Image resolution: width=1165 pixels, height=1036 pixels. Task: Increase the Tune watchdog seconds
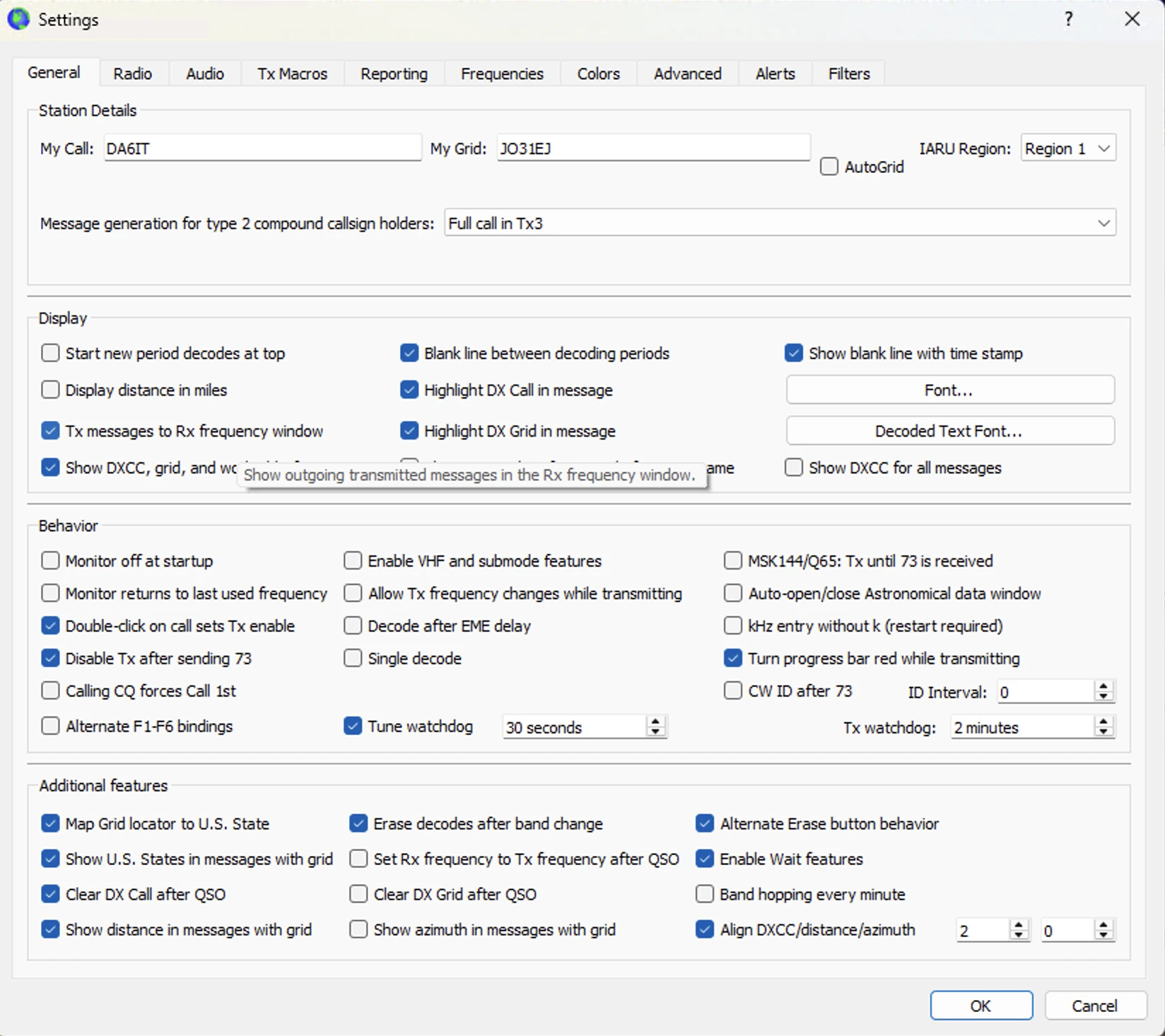655,722
